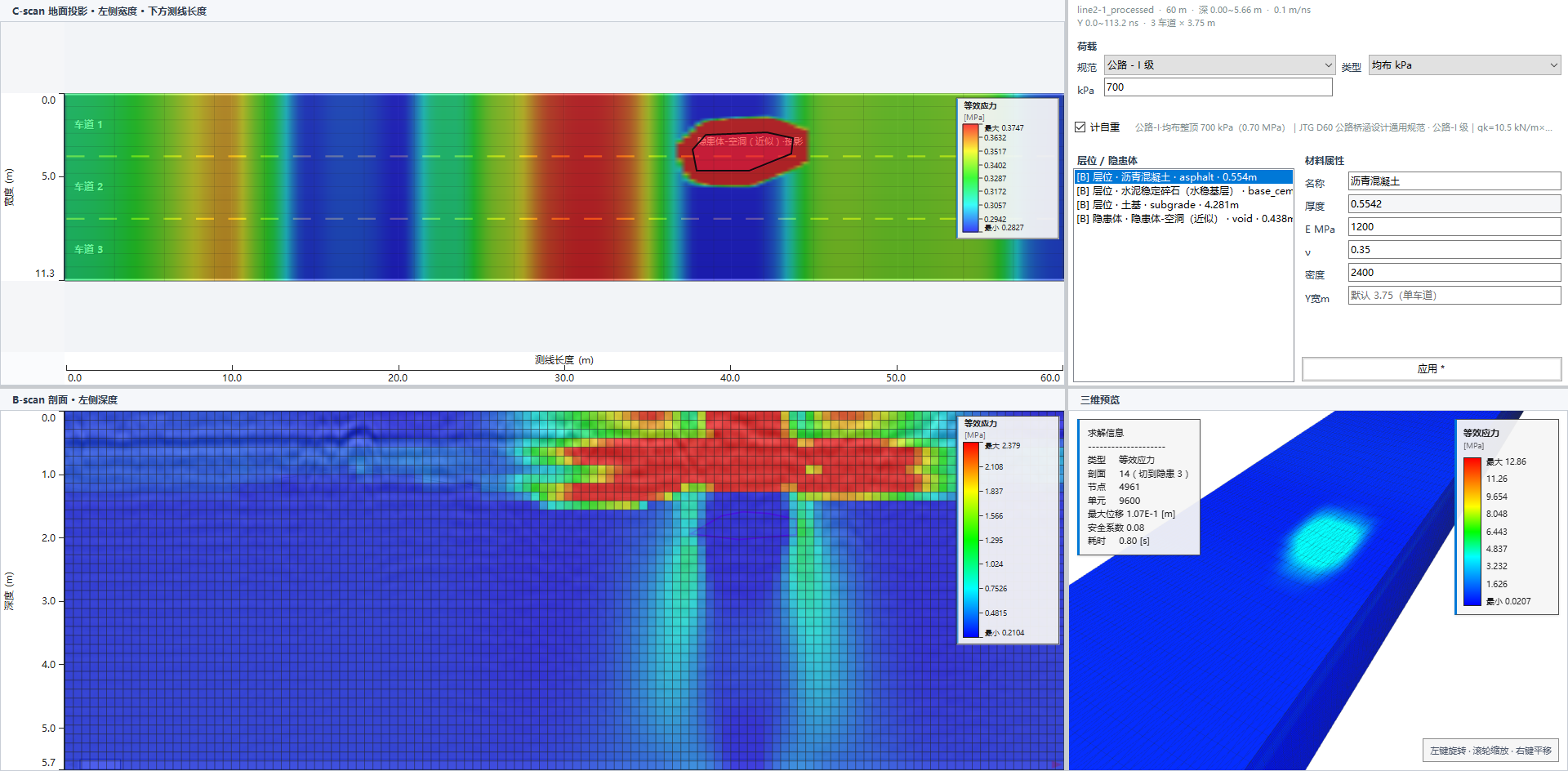Click the 厚度 thickness field
1568x771 pixels.
(1454, 203)
